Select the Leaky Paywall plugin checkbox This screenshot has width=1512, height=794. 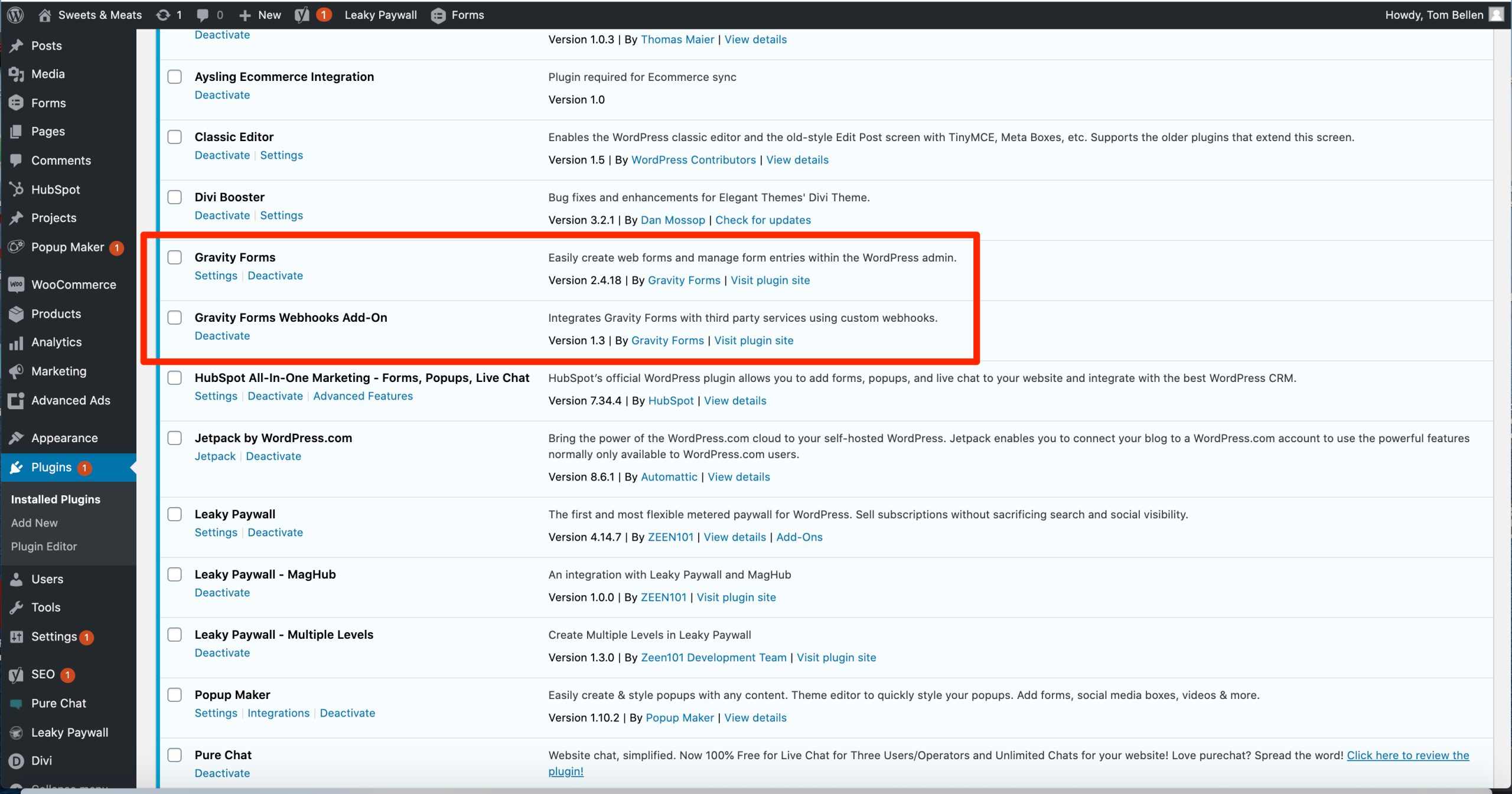[175, 514]
